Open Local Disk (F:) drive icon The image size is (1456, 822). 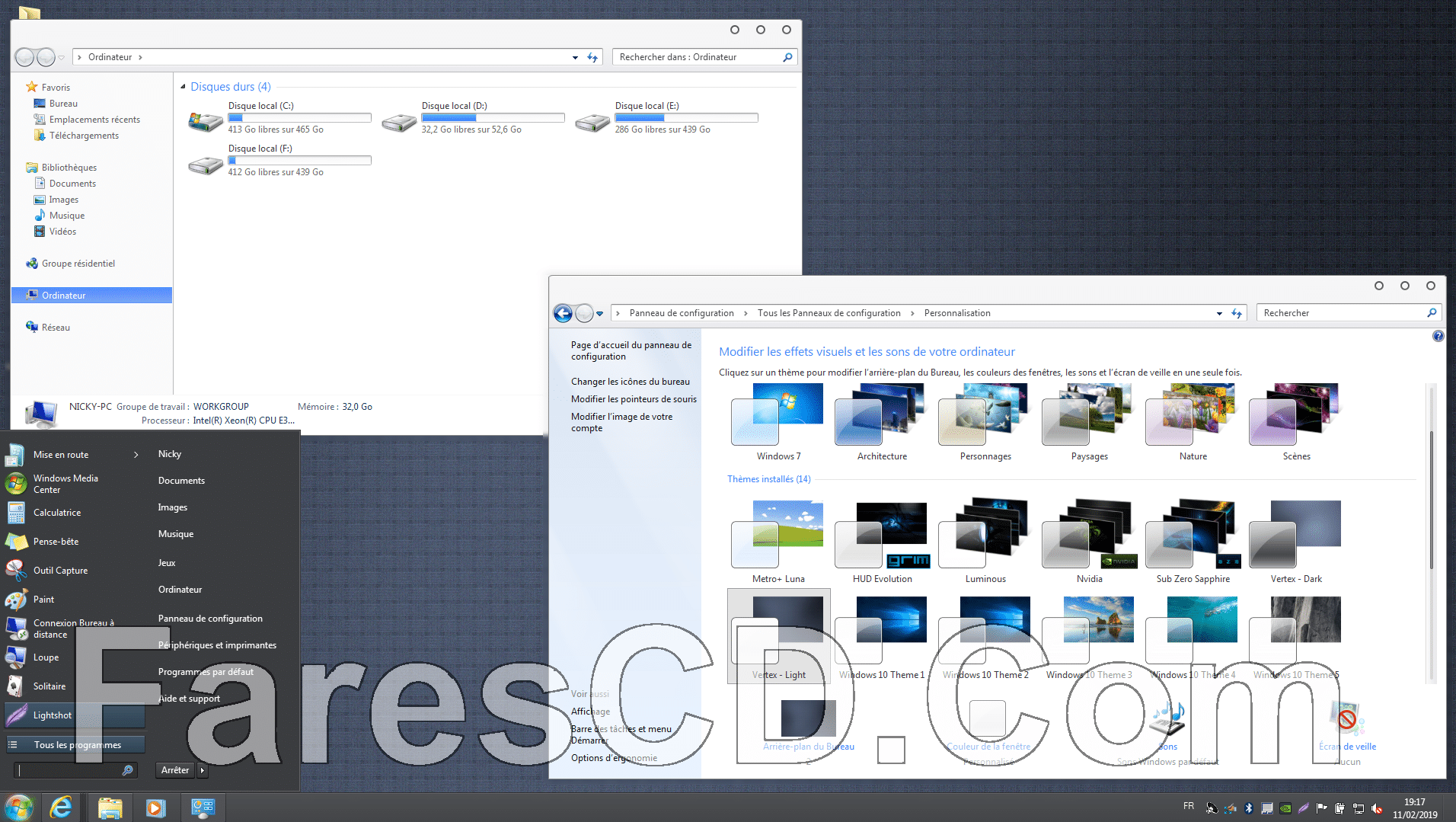206,164
